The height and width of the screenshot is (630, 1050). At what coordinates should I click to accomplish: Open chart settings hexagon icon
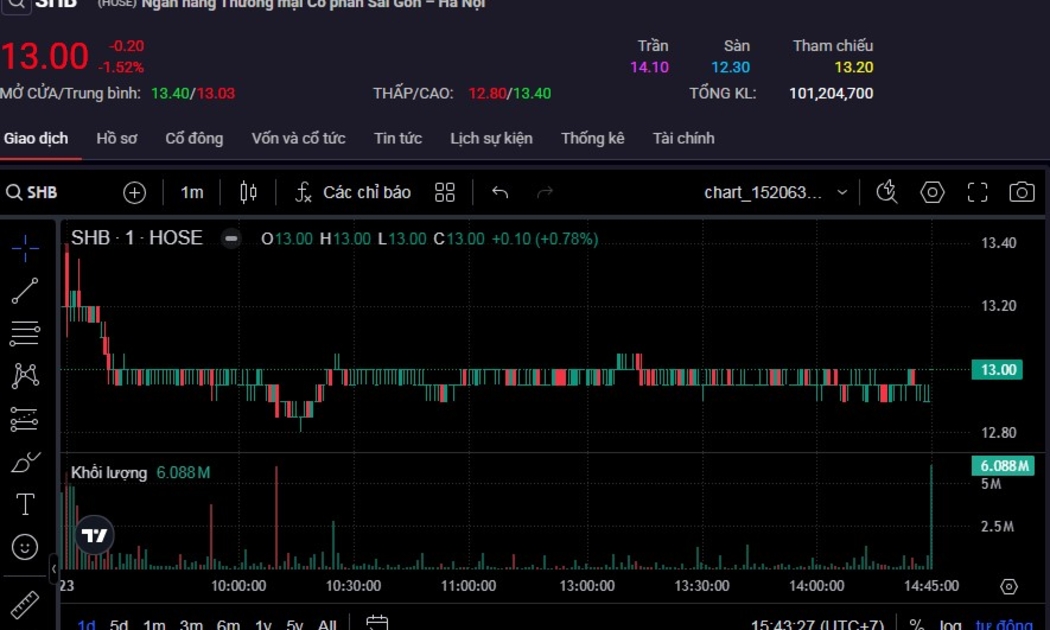[932, 192]
